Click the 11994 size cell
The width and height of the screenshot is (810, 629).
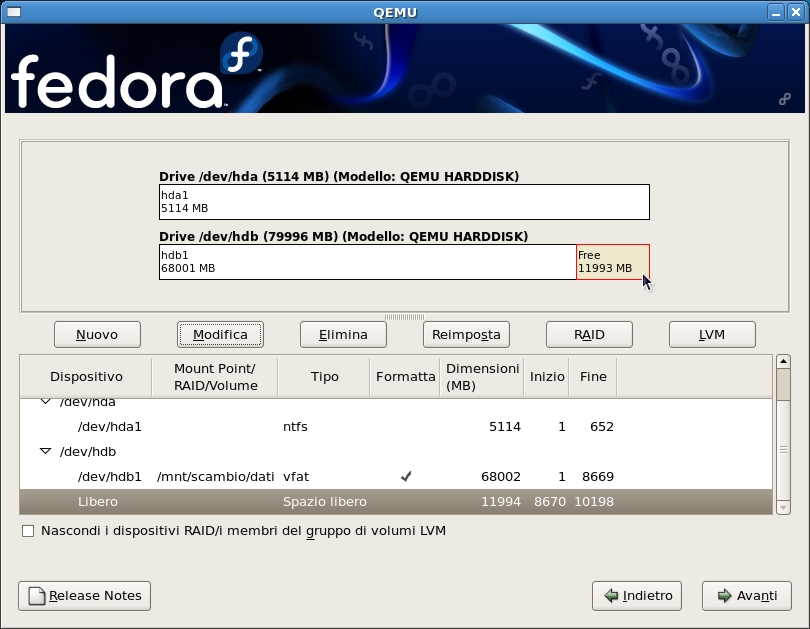click(x=501, y=501)
